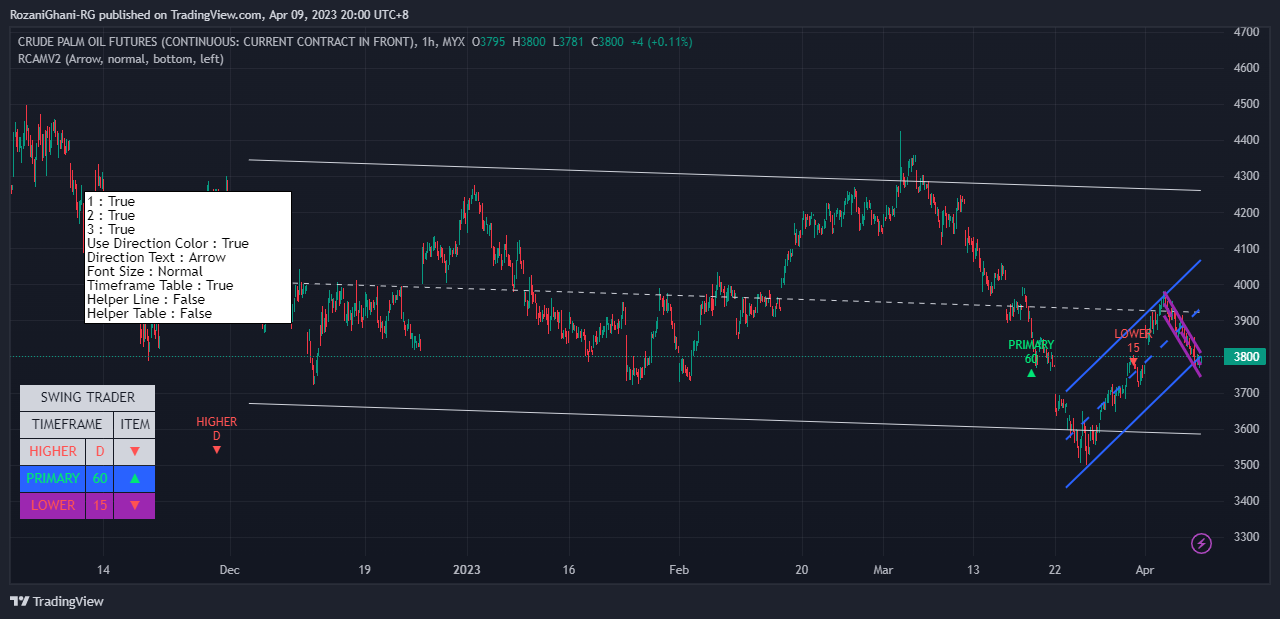Click the red down arrow in the table's LOWER row
This screenshot has height=619, width=1280.
(x=135, y=506)
